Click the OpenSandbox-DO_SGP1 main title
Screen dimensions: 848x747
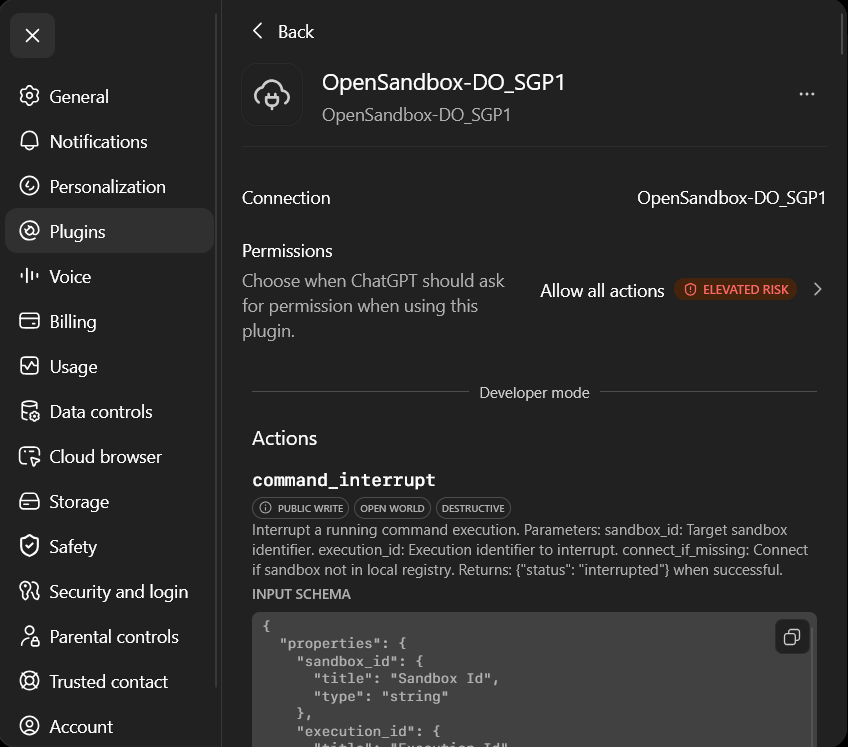tap(443, 83)
